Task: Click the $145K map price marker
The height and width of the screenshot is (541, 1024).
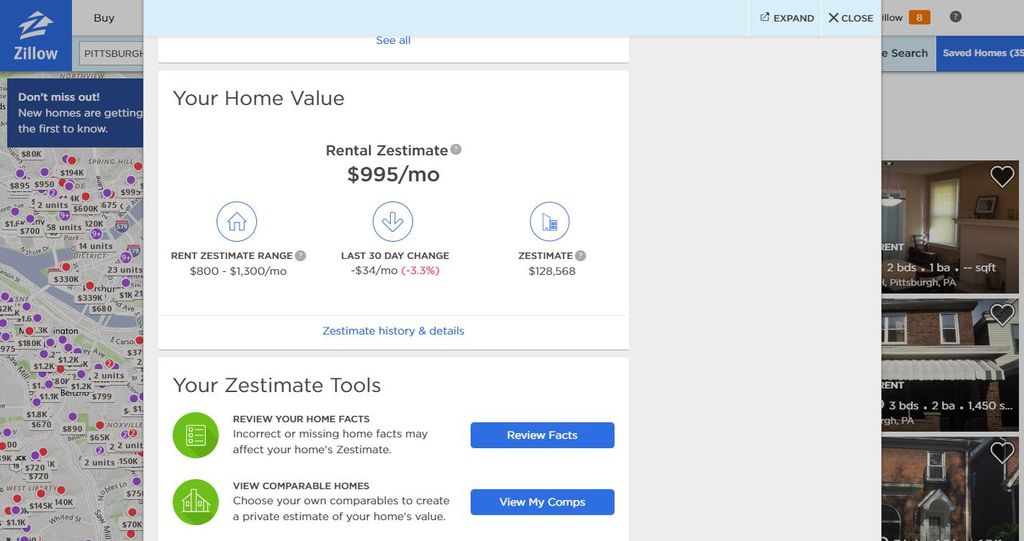Action: tap(40, 506)
